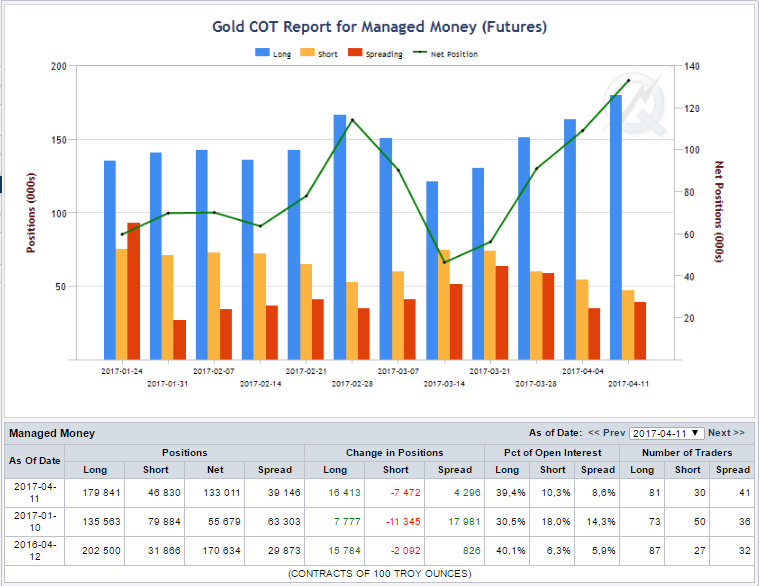Open the As of Date dropdown
759x586 pixels.
(x=667, y=433)
